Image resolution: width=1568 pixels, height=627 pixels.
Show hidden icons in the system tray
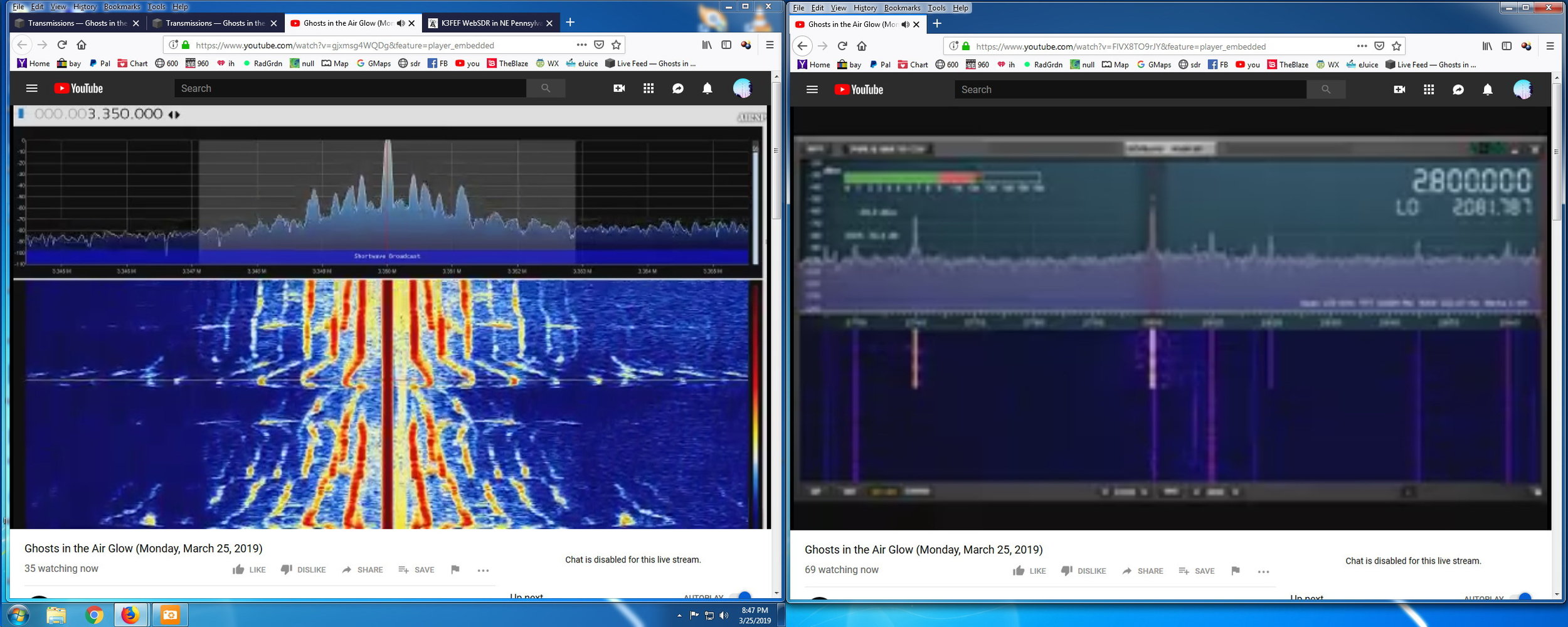pos(679,616)
